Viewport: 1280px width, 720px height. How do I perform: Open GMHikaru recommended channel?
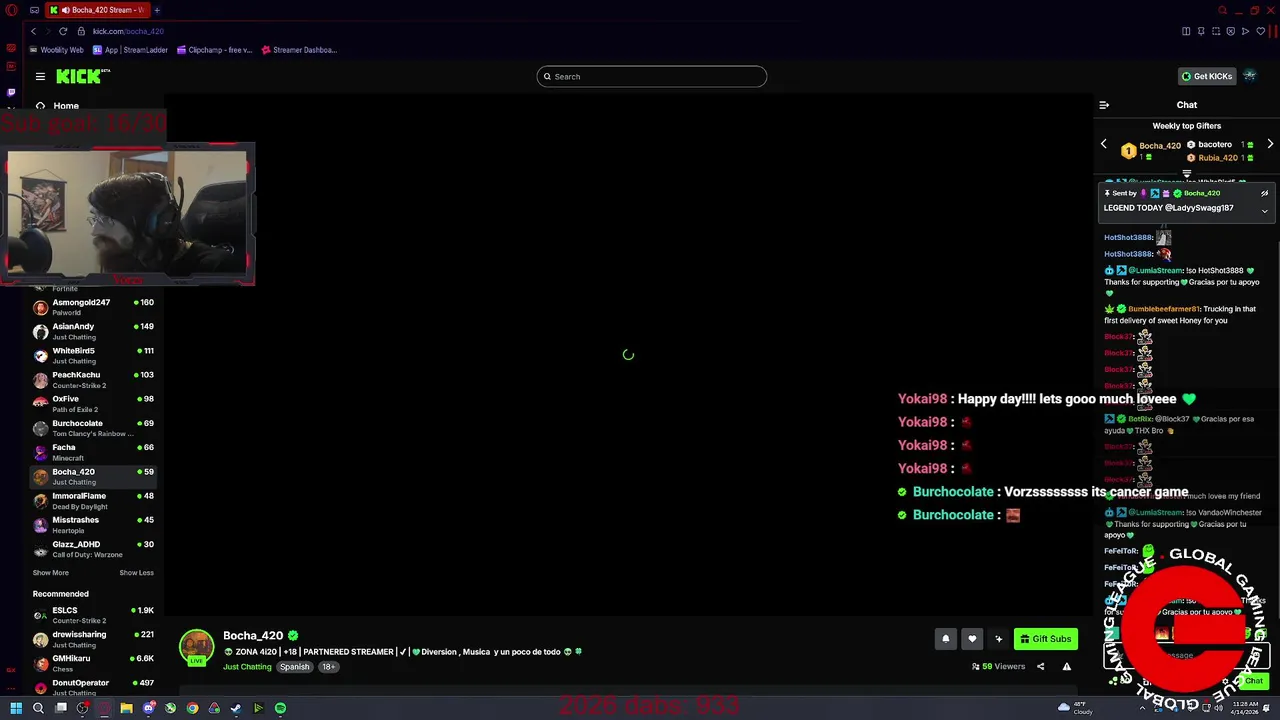click(x=93, y=663)
